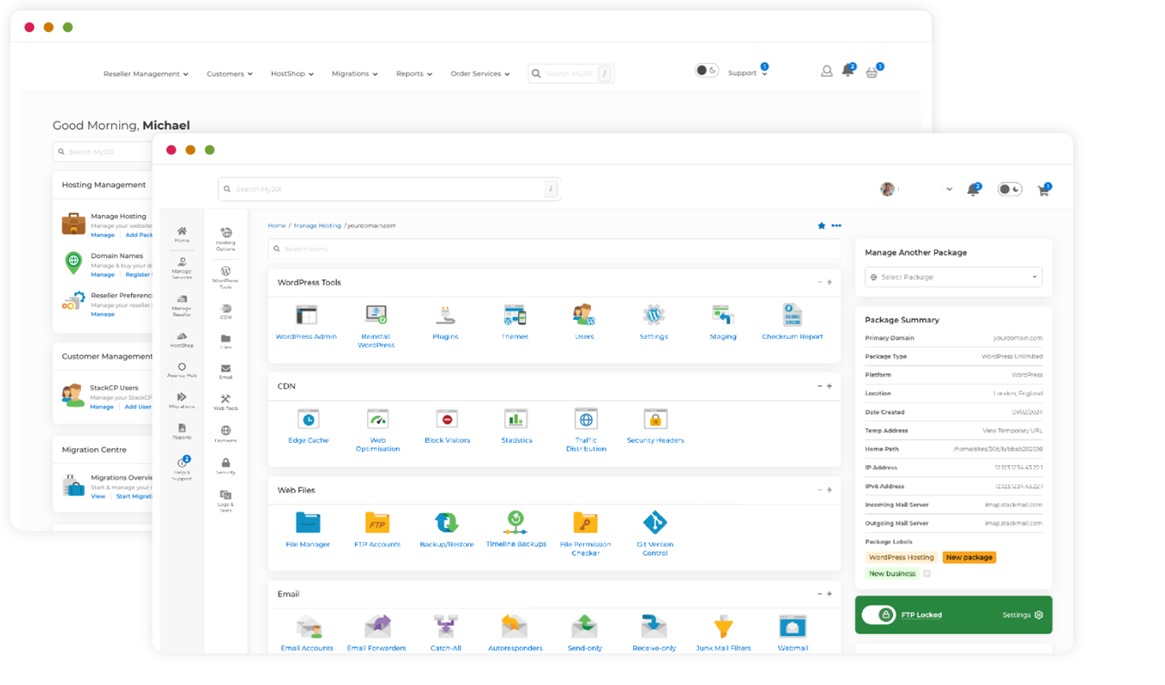Open FTP Settings in green bar
The width and height of the screenshot is (1165, 685).
coord(1022,615)
